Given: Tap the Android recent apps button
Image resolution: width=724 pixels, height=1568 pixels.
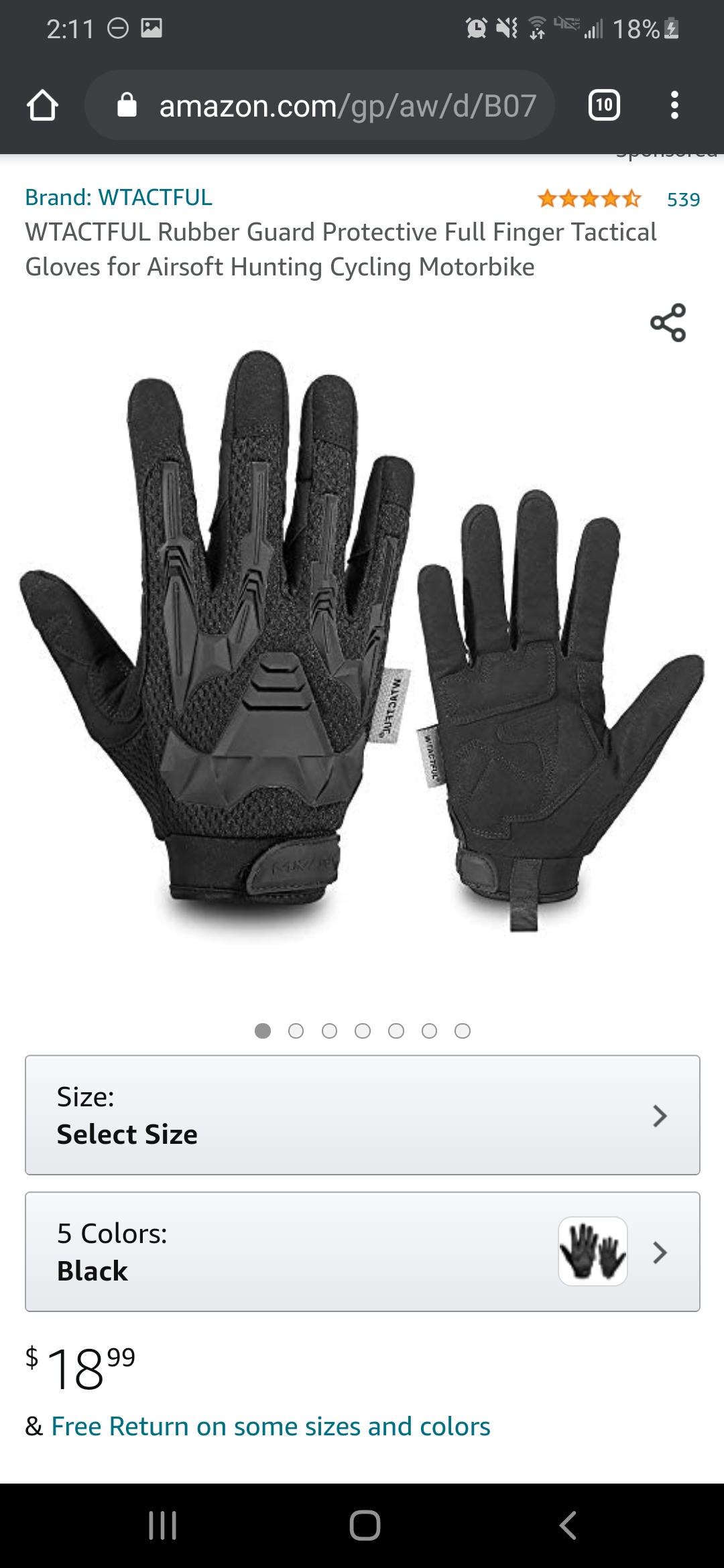Looking at the screenshot, I should pos(162,1525).
